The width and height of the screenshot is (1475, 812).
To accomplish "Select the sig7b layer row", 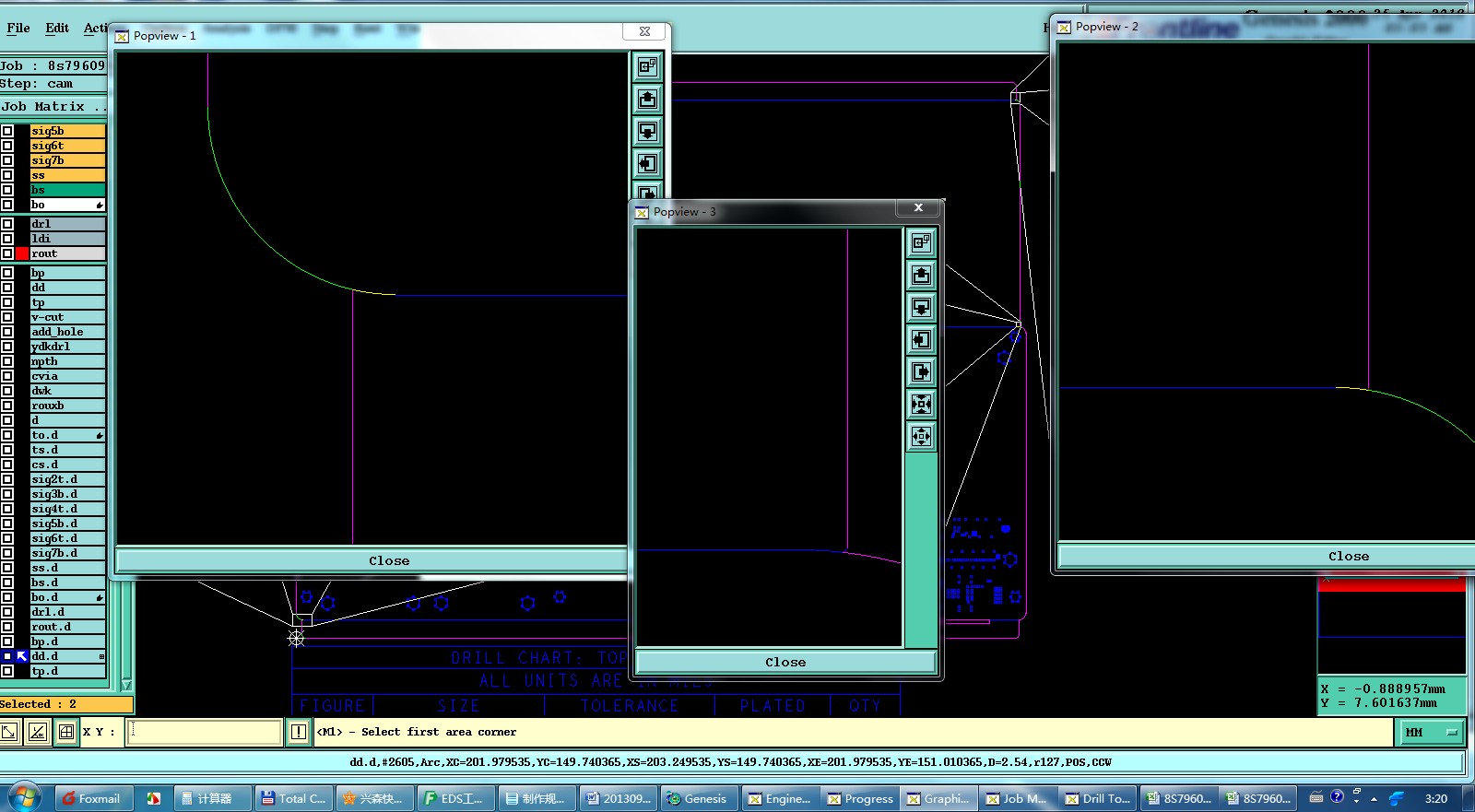I will [68, 160].
